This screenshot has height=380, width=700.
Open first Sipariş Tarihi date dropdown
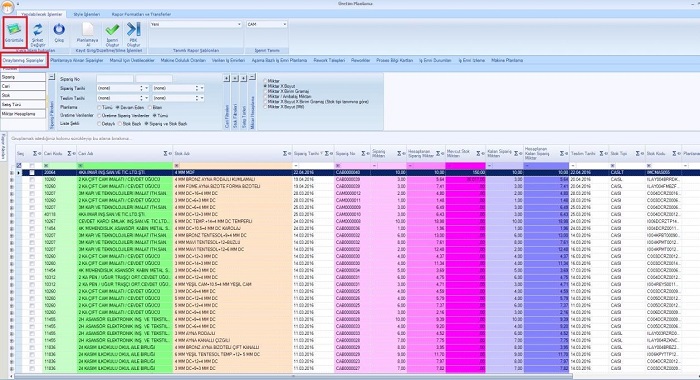(146, 88)
